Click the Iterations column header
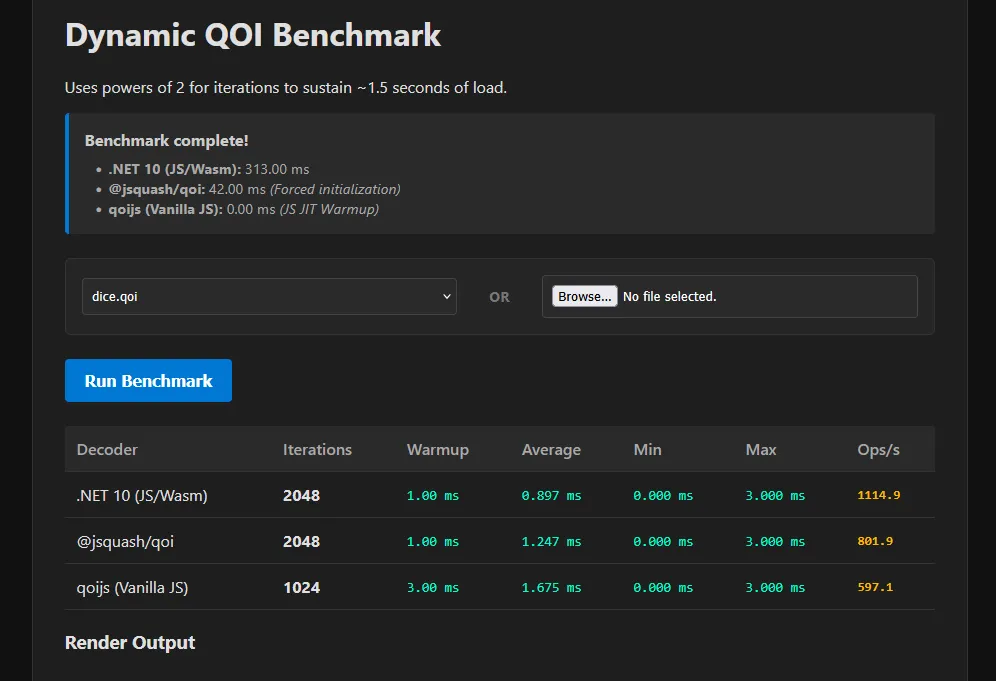The image size is (996, 681). 317,449
